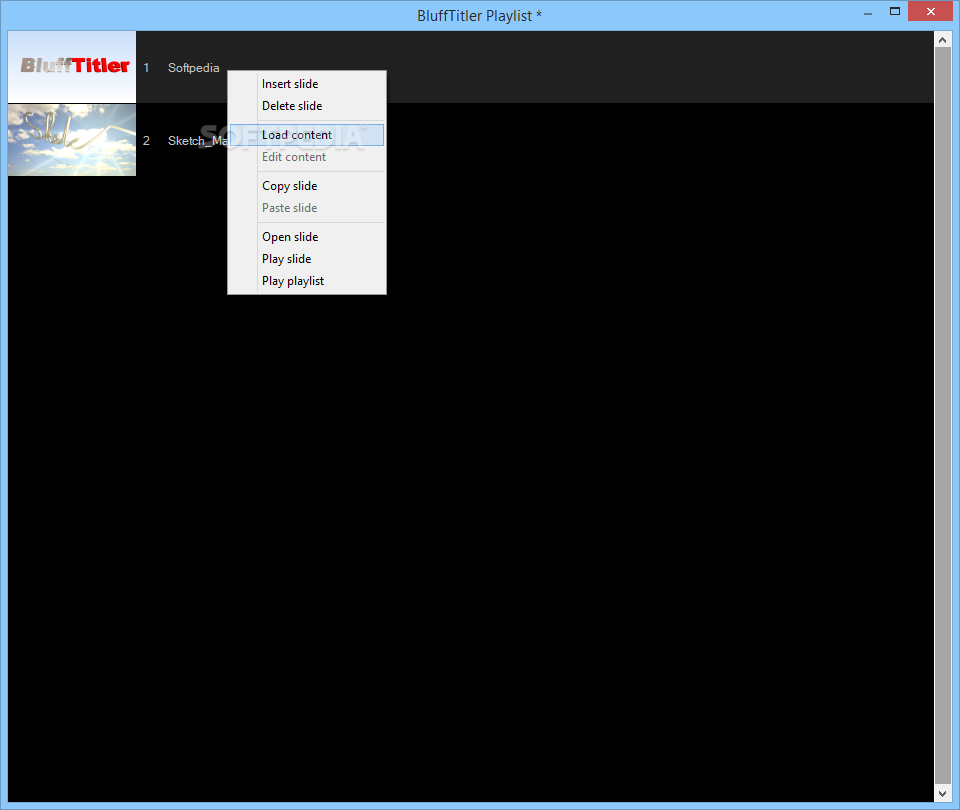The height and width of the screenshot is (810, 960).
Task: Choose Play slide menu entry
Action: click(x=307, y=259)
